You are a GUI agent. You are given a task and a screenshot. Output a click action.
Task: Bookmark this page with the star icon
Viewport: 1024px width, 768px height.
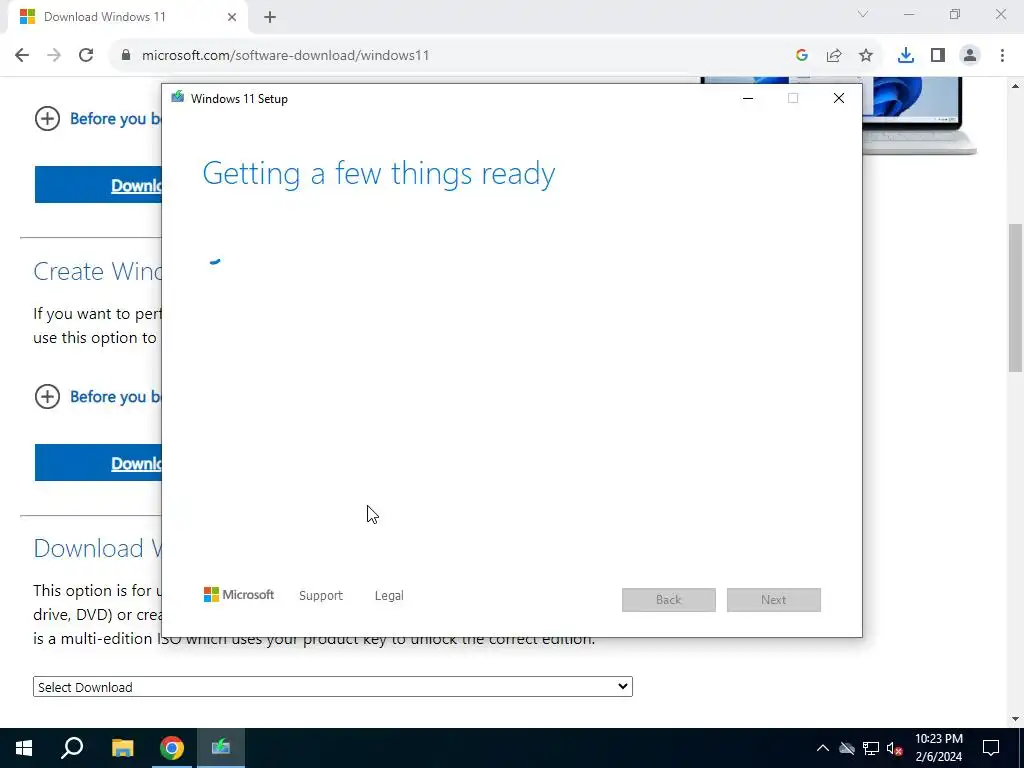click(x=866, y=56)
